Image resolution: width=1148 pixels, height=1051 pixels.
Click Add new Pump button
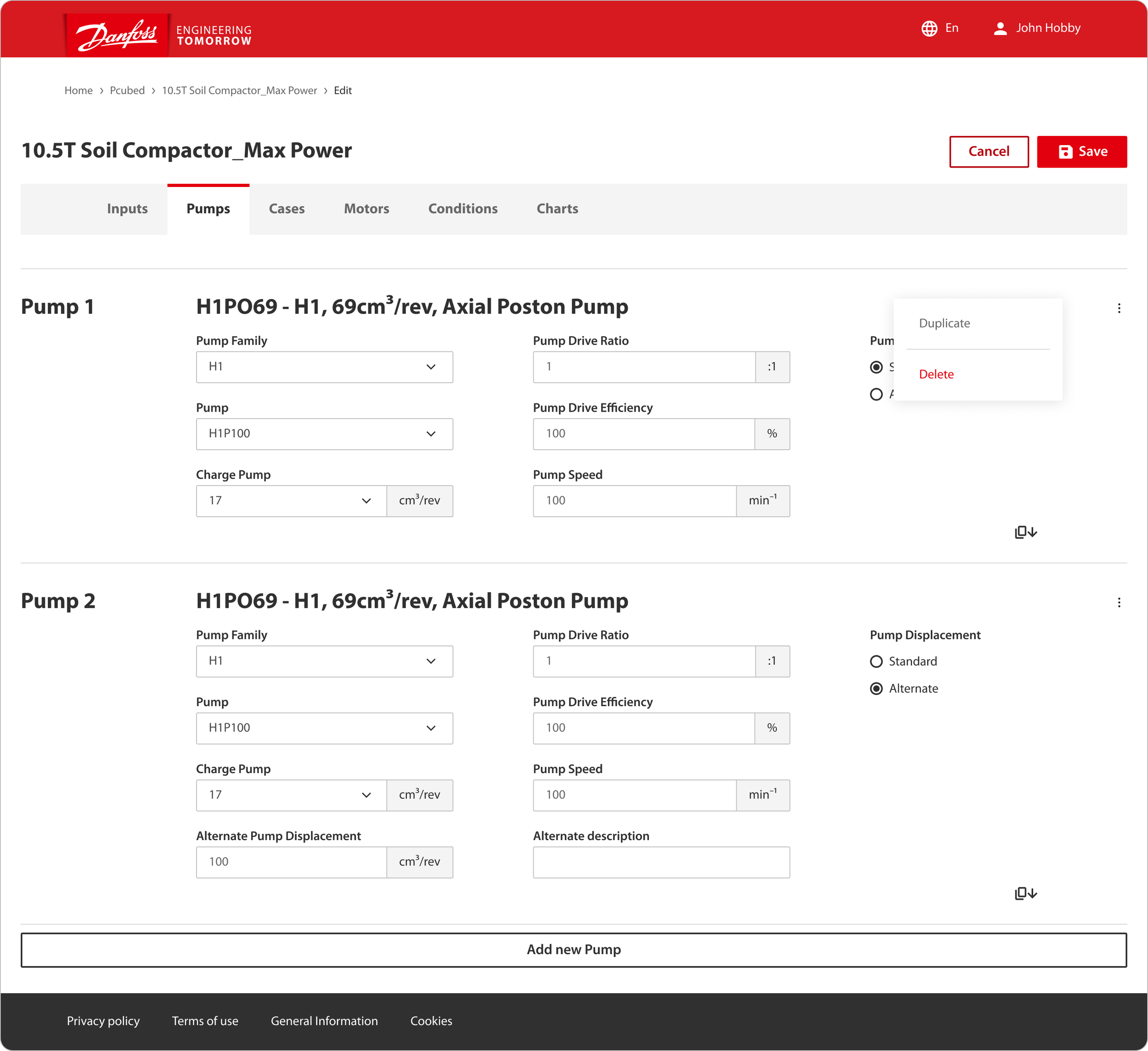(574, 949)
